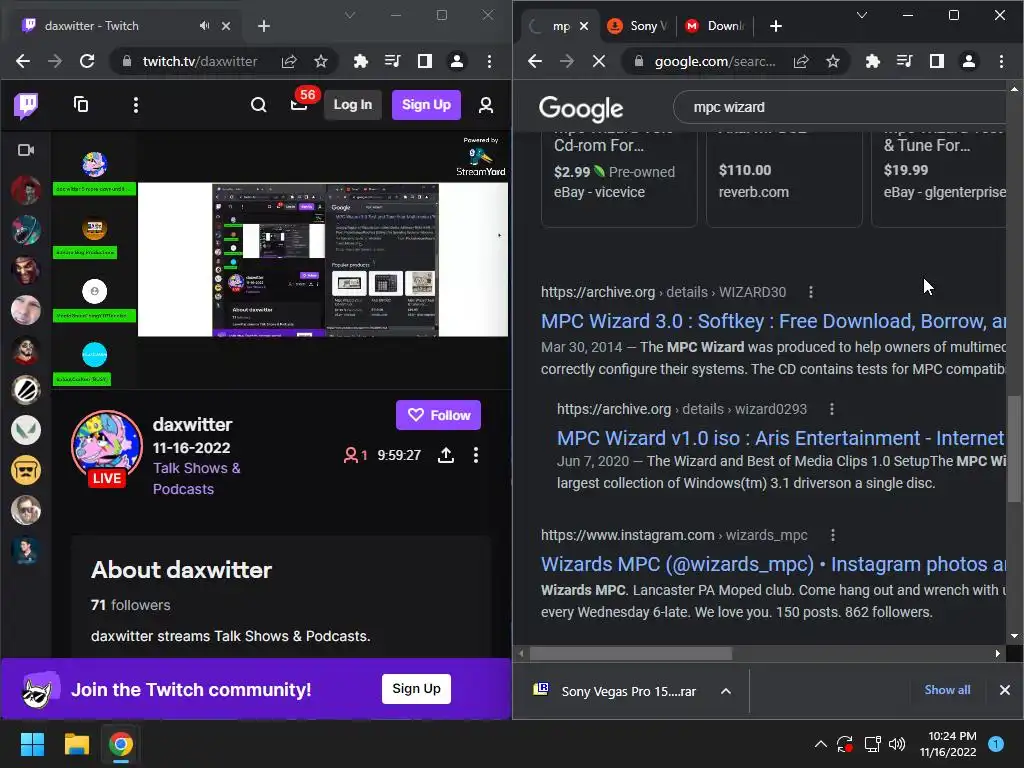Click the Twitch logo home icon
Image resolution: width=1024 pixels, height=768 pixels.
(x=26, y=105)
